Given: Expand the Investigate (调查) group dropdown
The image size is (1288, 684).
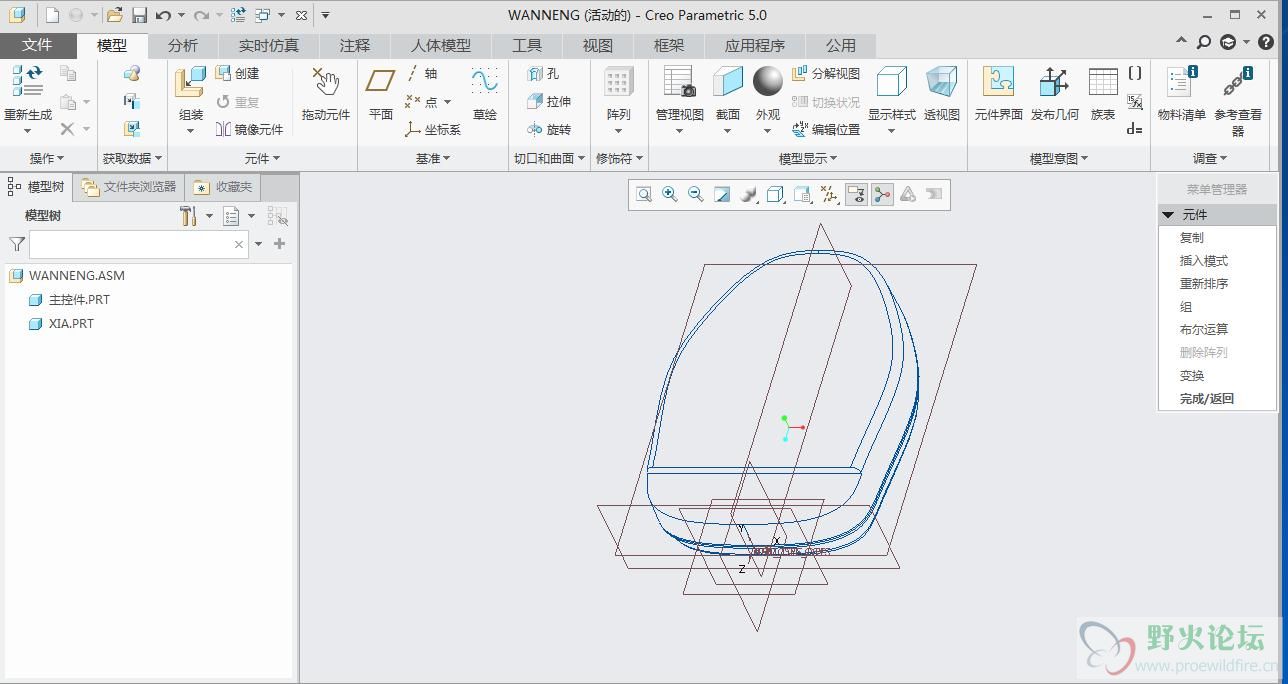Looking at the screenshot, I should [x=1209, y=158].
